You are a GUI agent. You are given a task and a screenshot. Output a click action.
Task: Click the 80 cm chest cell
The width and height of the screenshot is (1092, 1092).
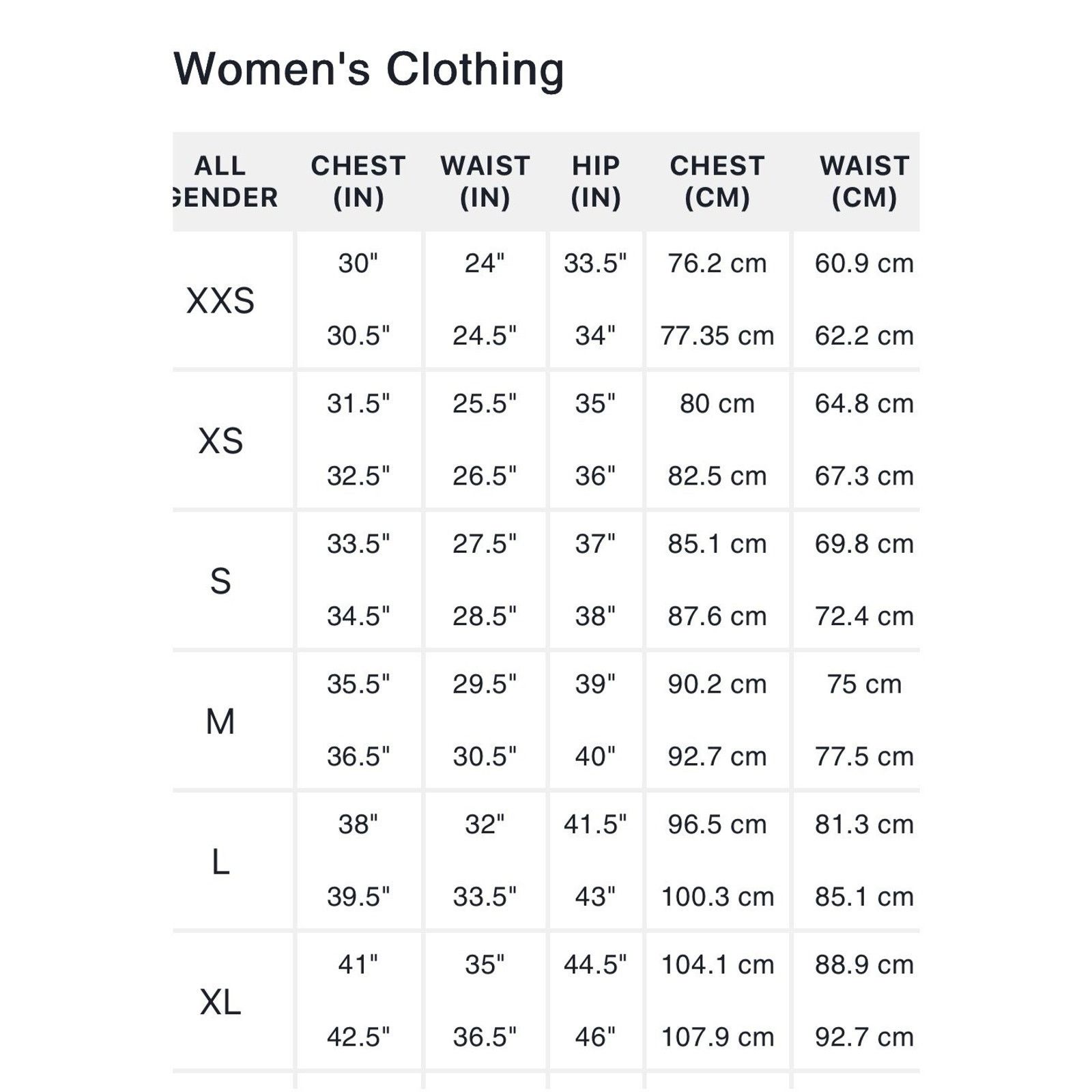(717, 404)
